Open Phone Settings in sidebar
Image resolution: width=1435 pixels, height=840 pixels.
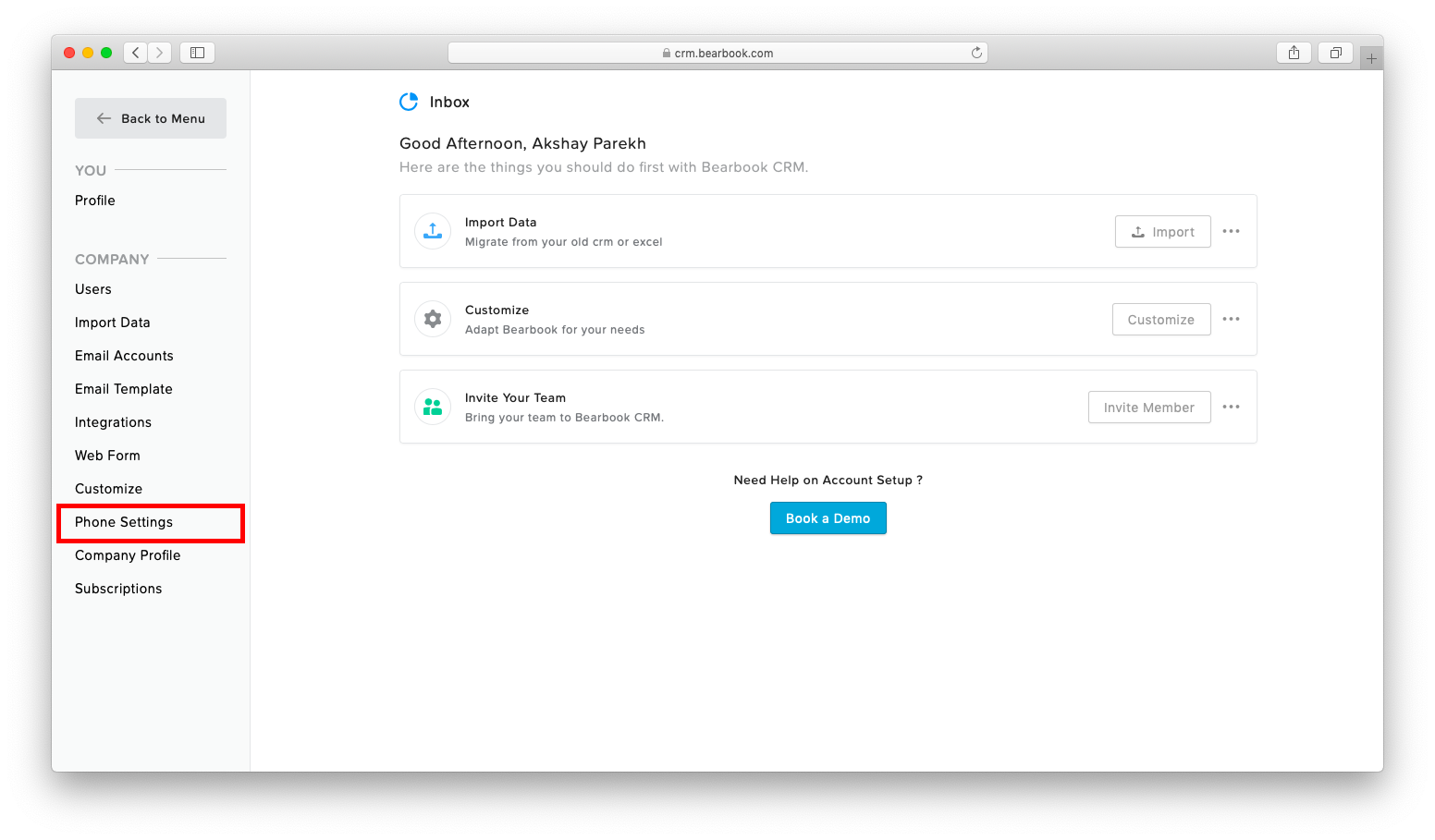(x=124, y=522)
